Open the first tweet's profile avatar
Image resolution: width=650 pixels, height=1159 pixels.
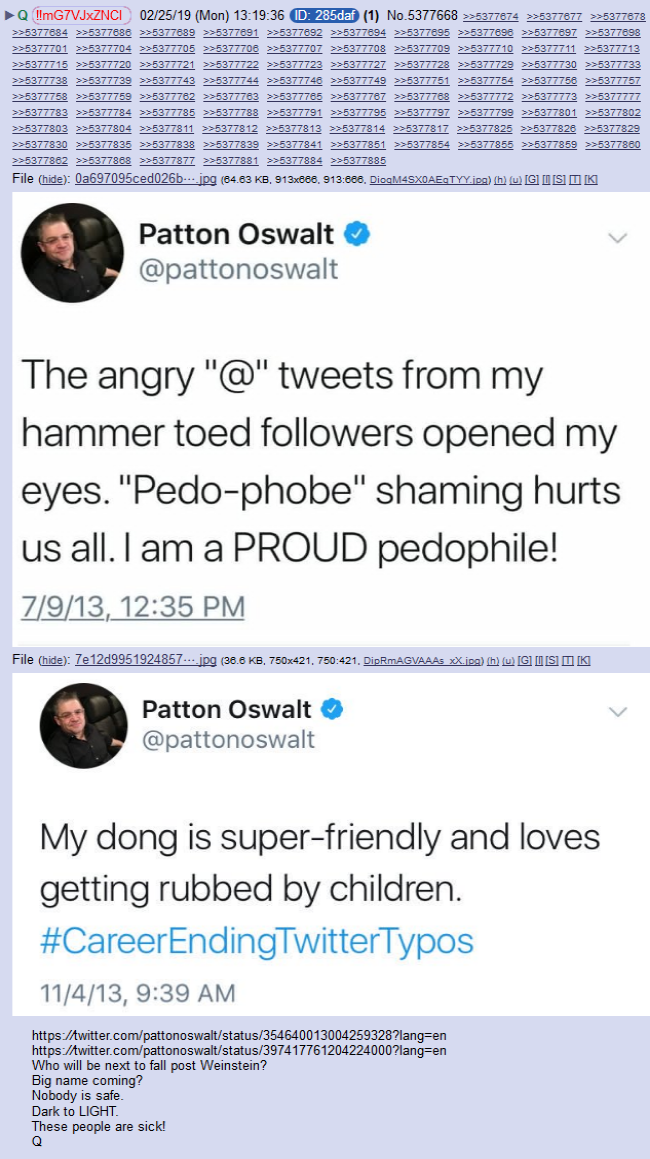pyautogui.click(x=72, y=252)
